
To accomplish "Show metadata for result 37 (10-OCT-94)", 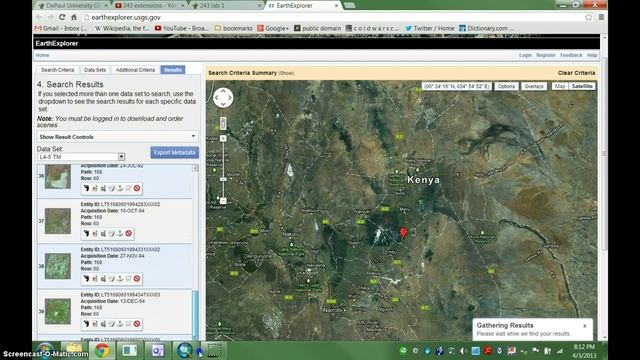I will tap(111, 233).
